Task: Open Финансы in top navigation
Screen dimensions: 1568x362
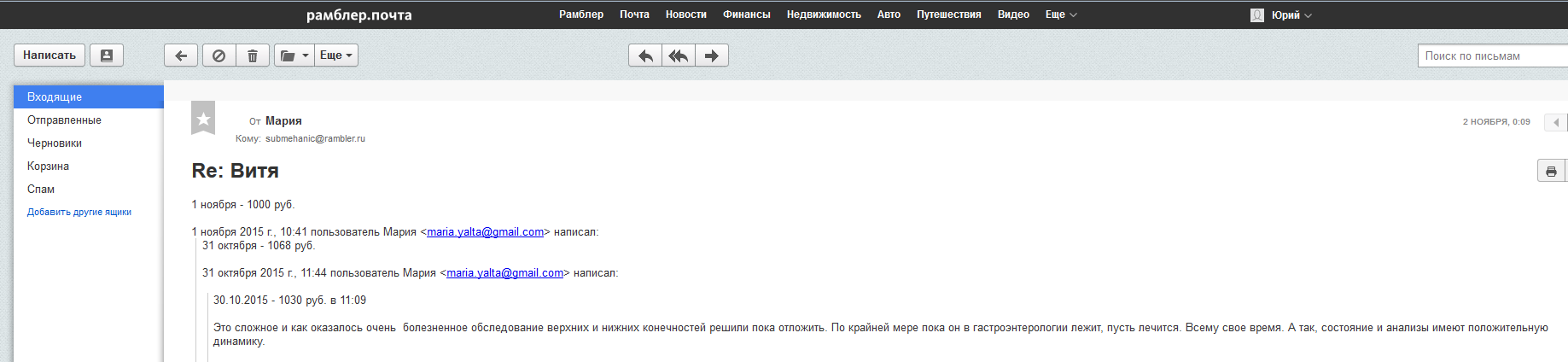Action: pyautogui.click(x=747, y=15)
